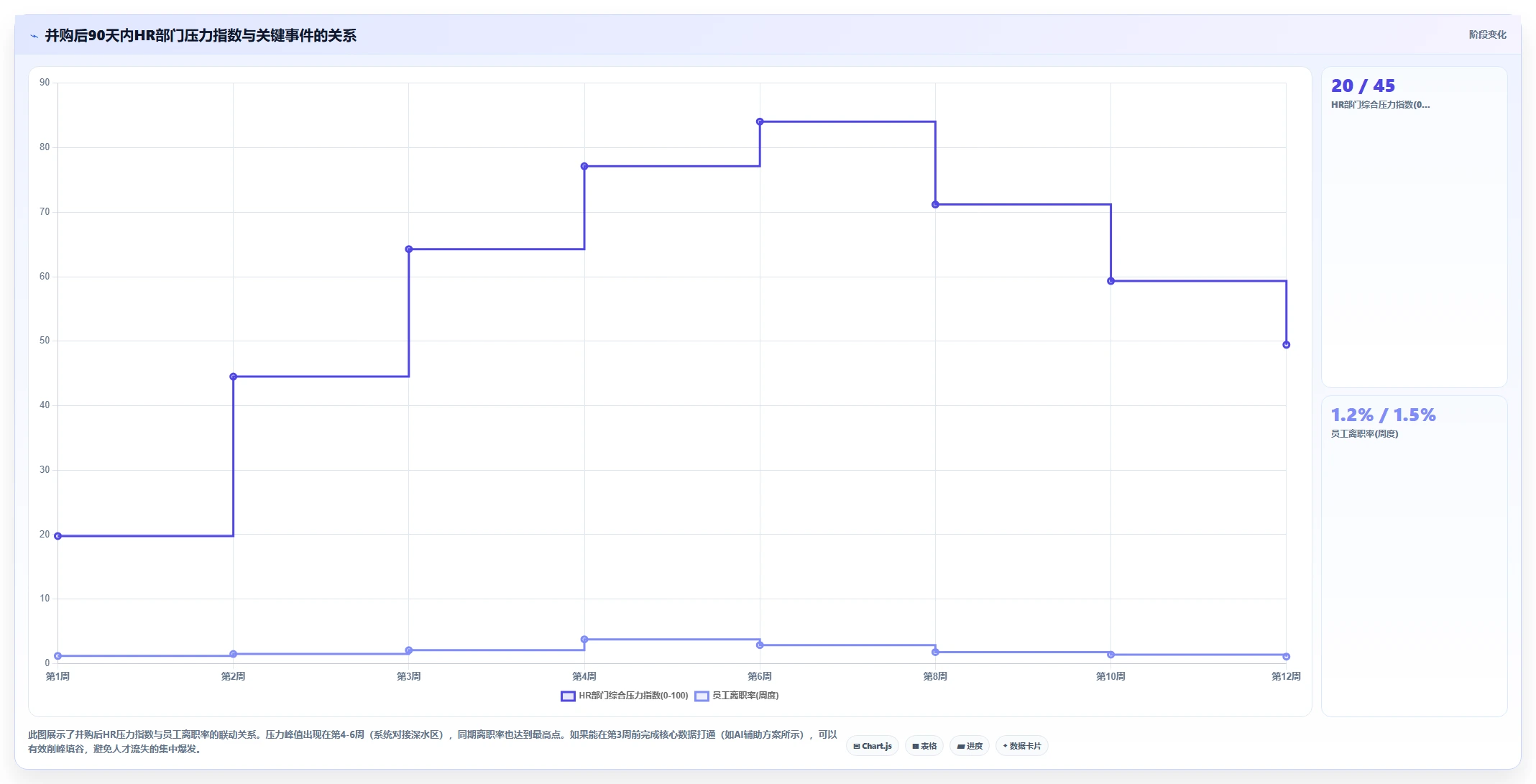Click the description paragraph starting '此图展示了并购后HR压力指数'

(x=433, y=742)
